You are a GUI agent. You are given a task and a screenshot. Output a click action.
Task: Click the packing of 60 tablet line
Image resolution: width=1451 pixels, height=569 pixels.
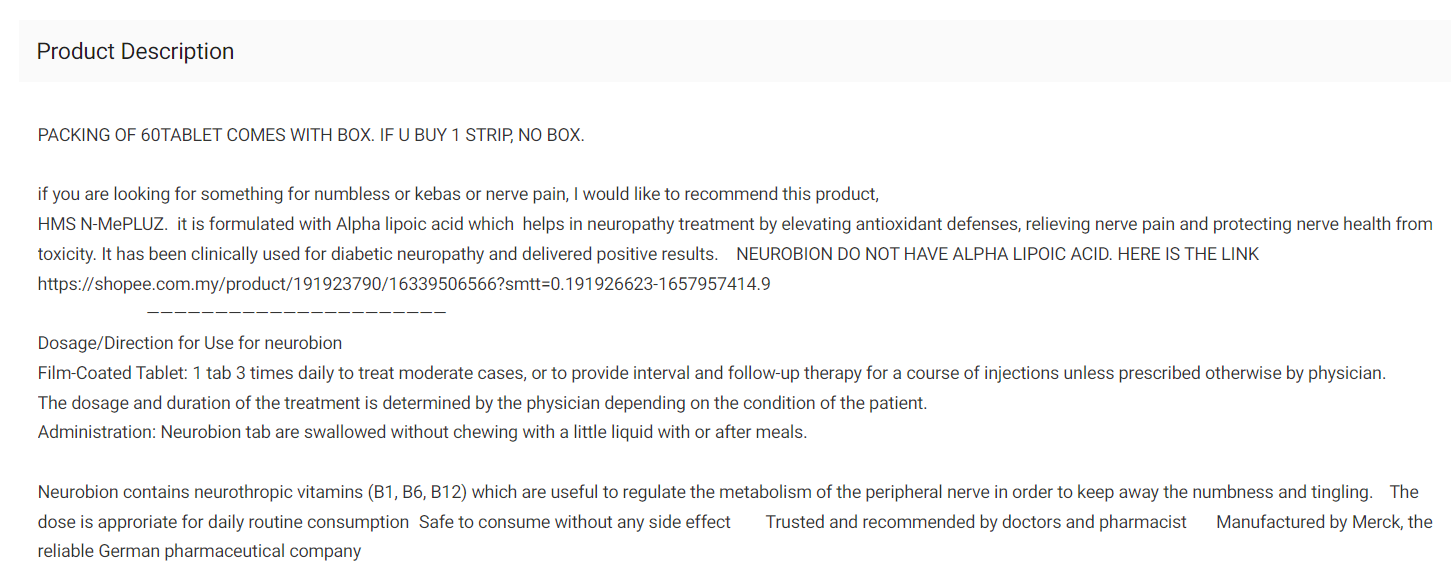pos(311,134)
